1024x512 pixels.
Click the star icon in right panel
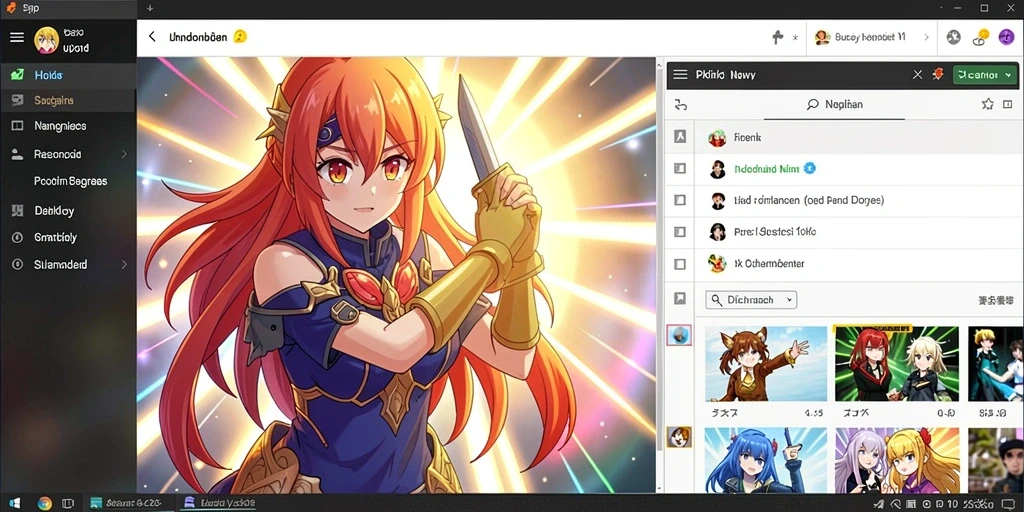point(987,104)
